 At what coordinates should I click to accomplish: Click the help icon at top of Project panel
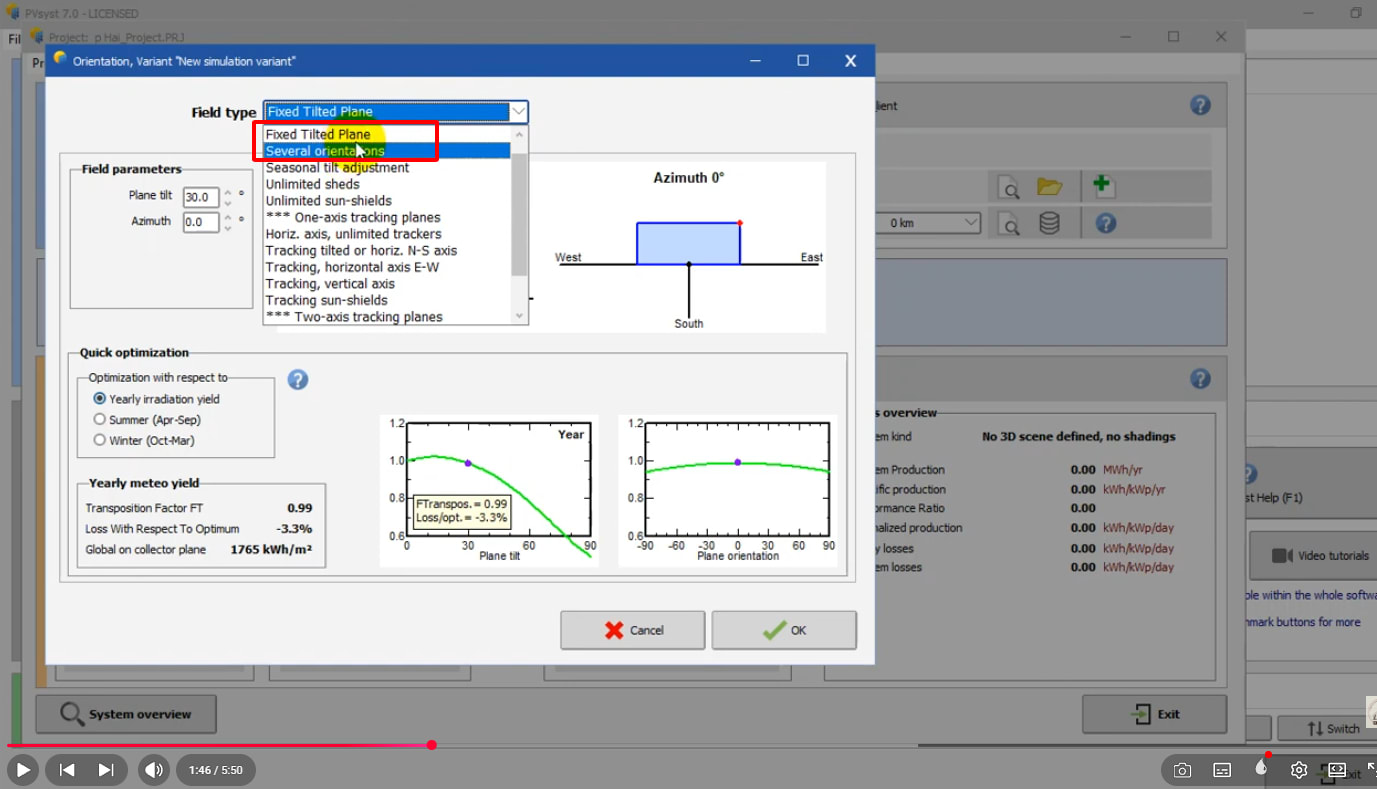(1201, 105)
